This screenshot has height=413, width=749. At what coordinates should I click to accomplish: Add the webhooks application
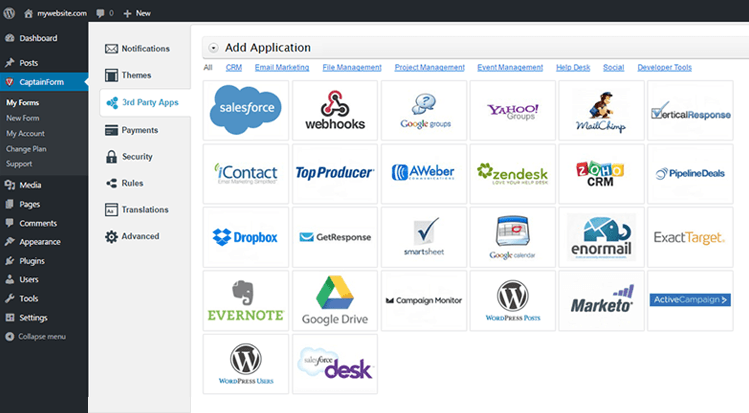point(335,110)
